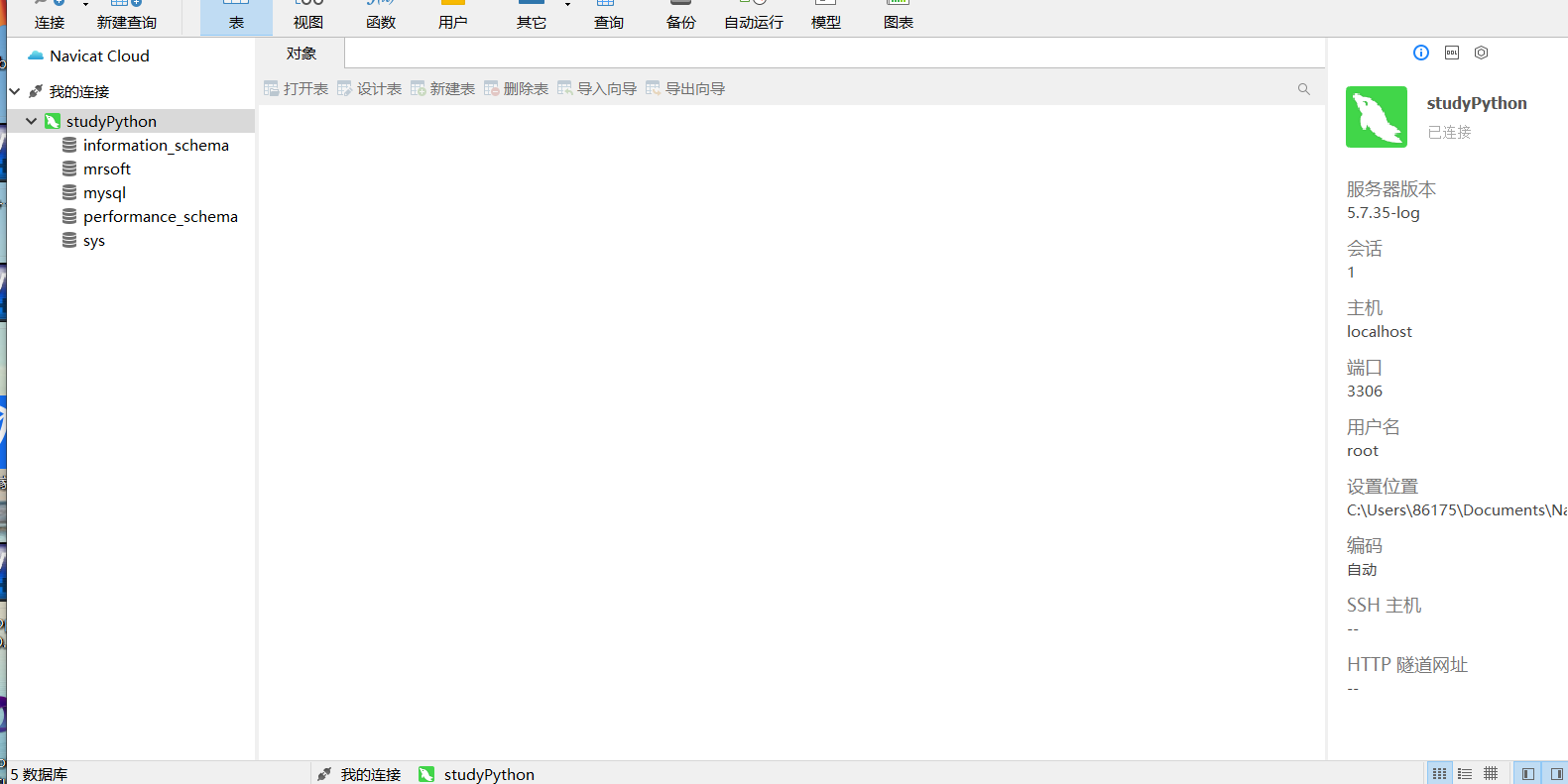Show the general info panel icon

1421,53
